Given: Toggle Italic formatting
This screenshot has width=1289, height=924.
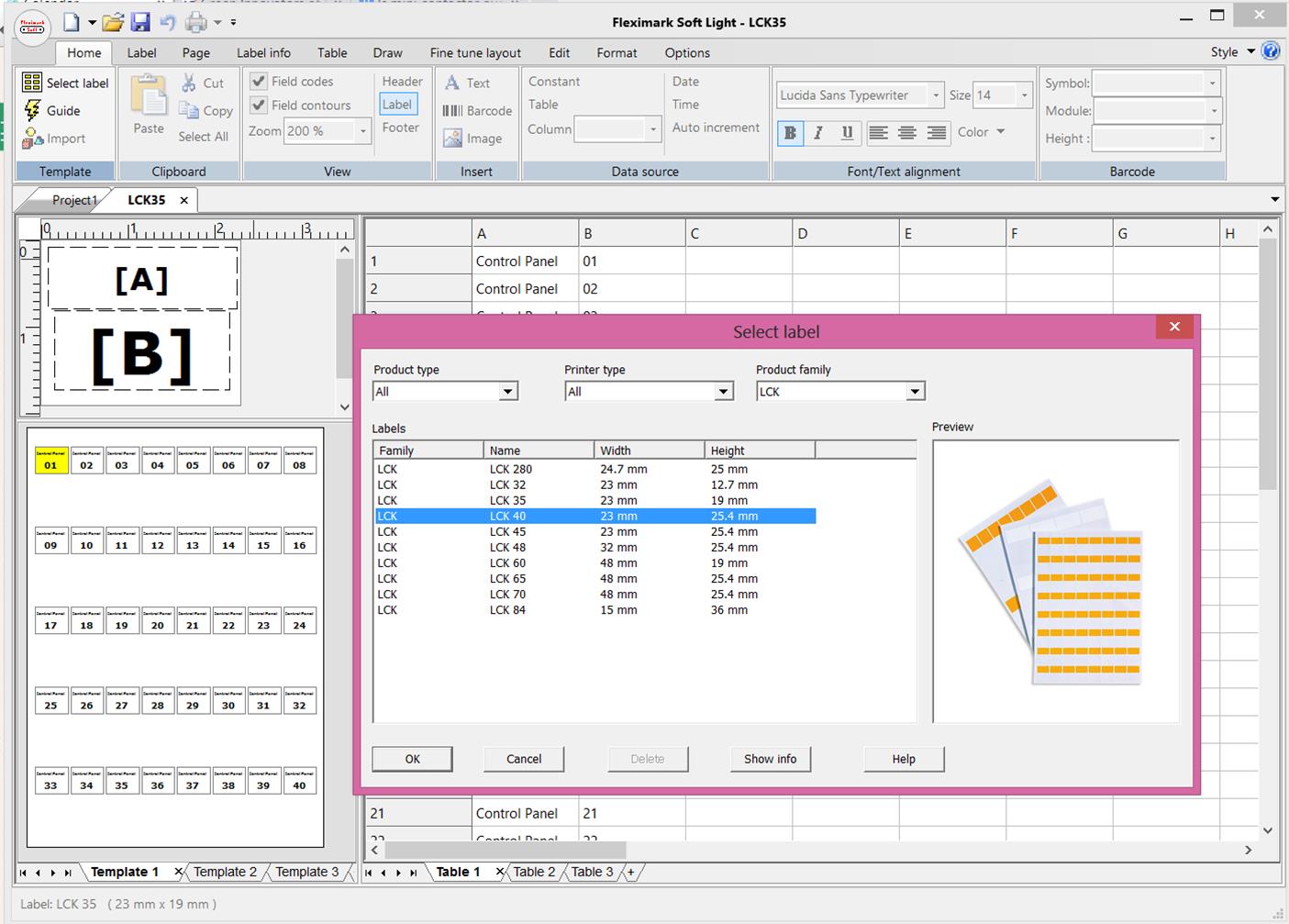Looking at the screenshot, I should [x=818, y=133].
